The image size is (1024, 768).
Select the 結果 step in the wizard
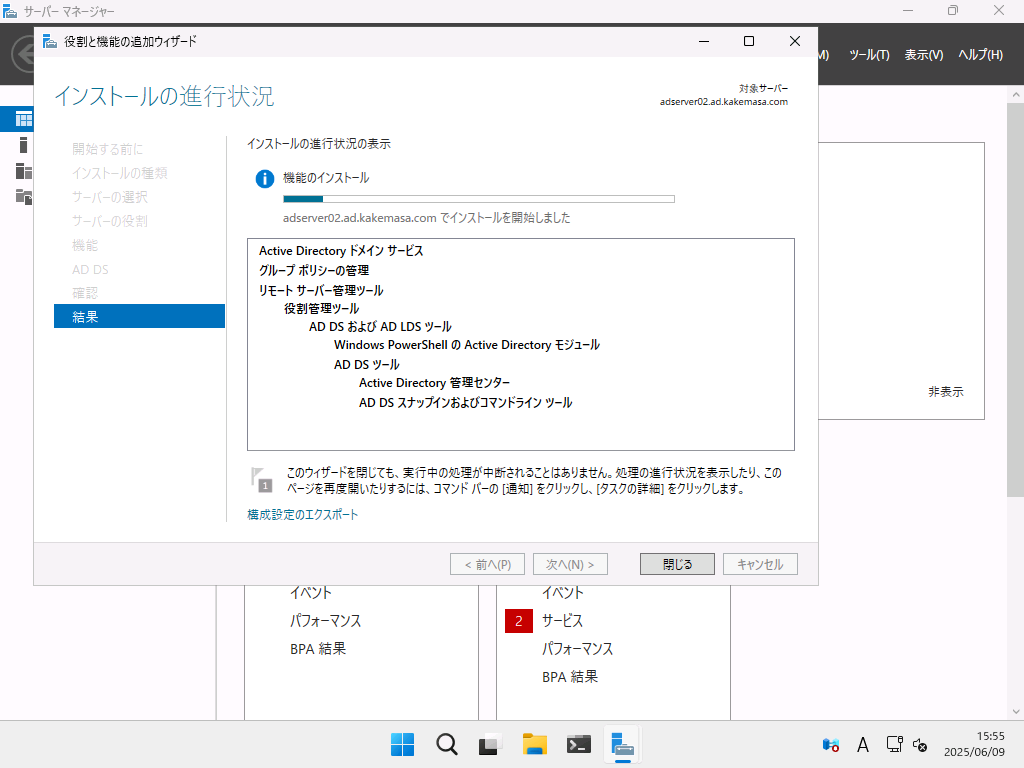(x=139, y=316)
